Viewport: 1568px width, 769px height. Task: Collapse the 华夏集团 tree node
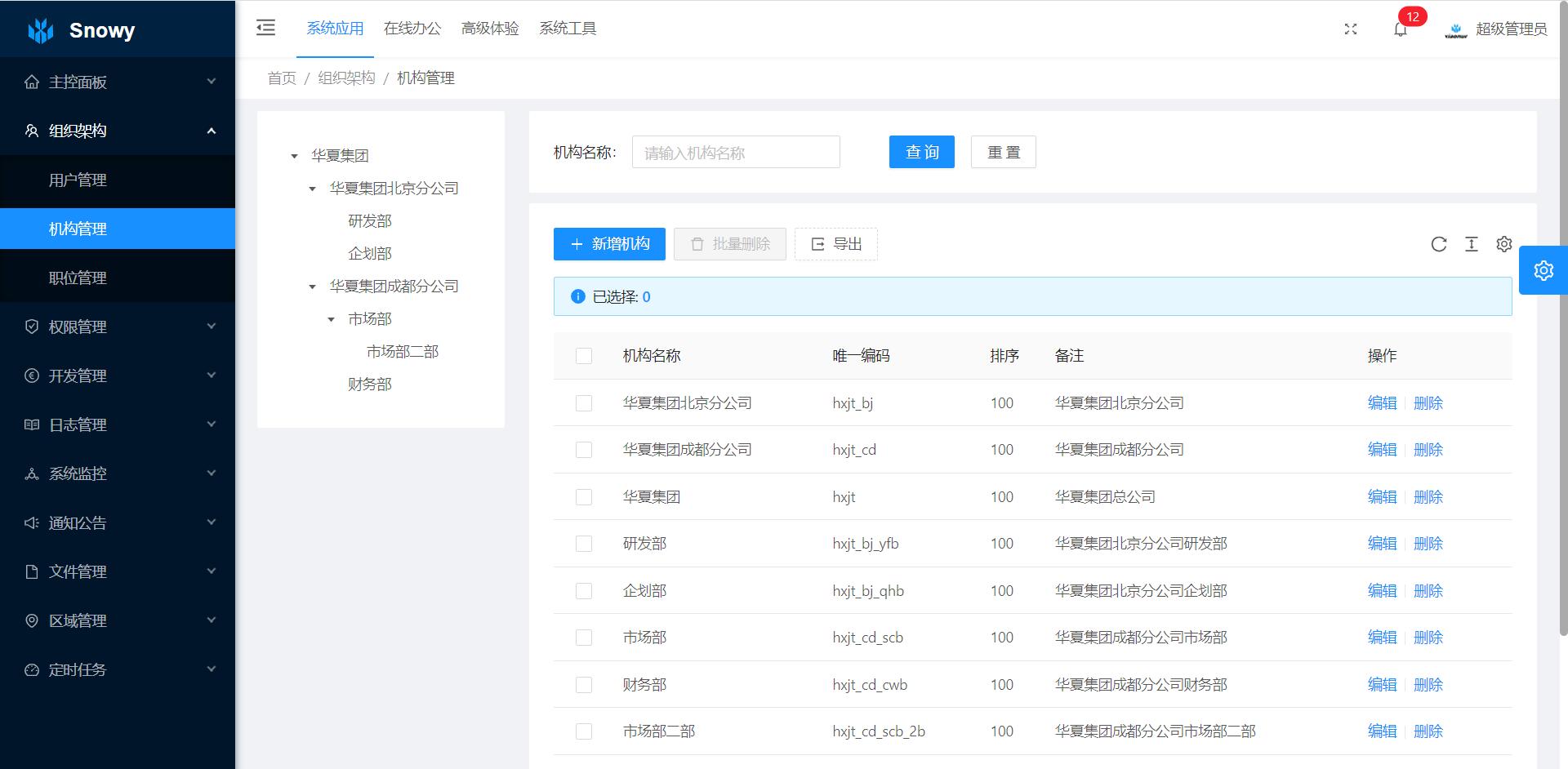tap(294, 155)
